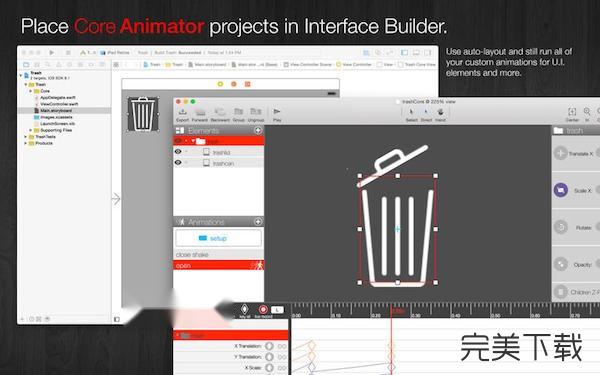Select the trashcan element row
The width and height of the screenshot is (600, 375).
218,163
